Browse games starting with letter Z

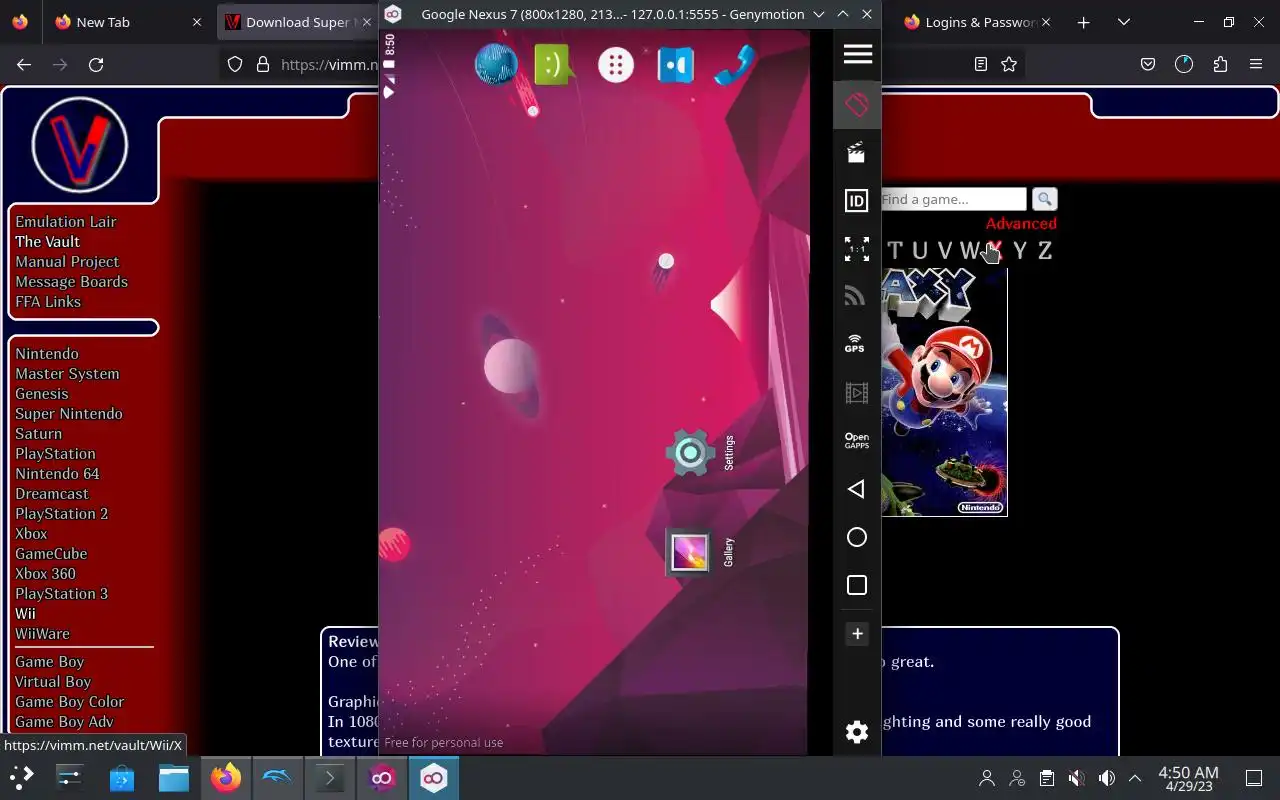pos(1045,251)
